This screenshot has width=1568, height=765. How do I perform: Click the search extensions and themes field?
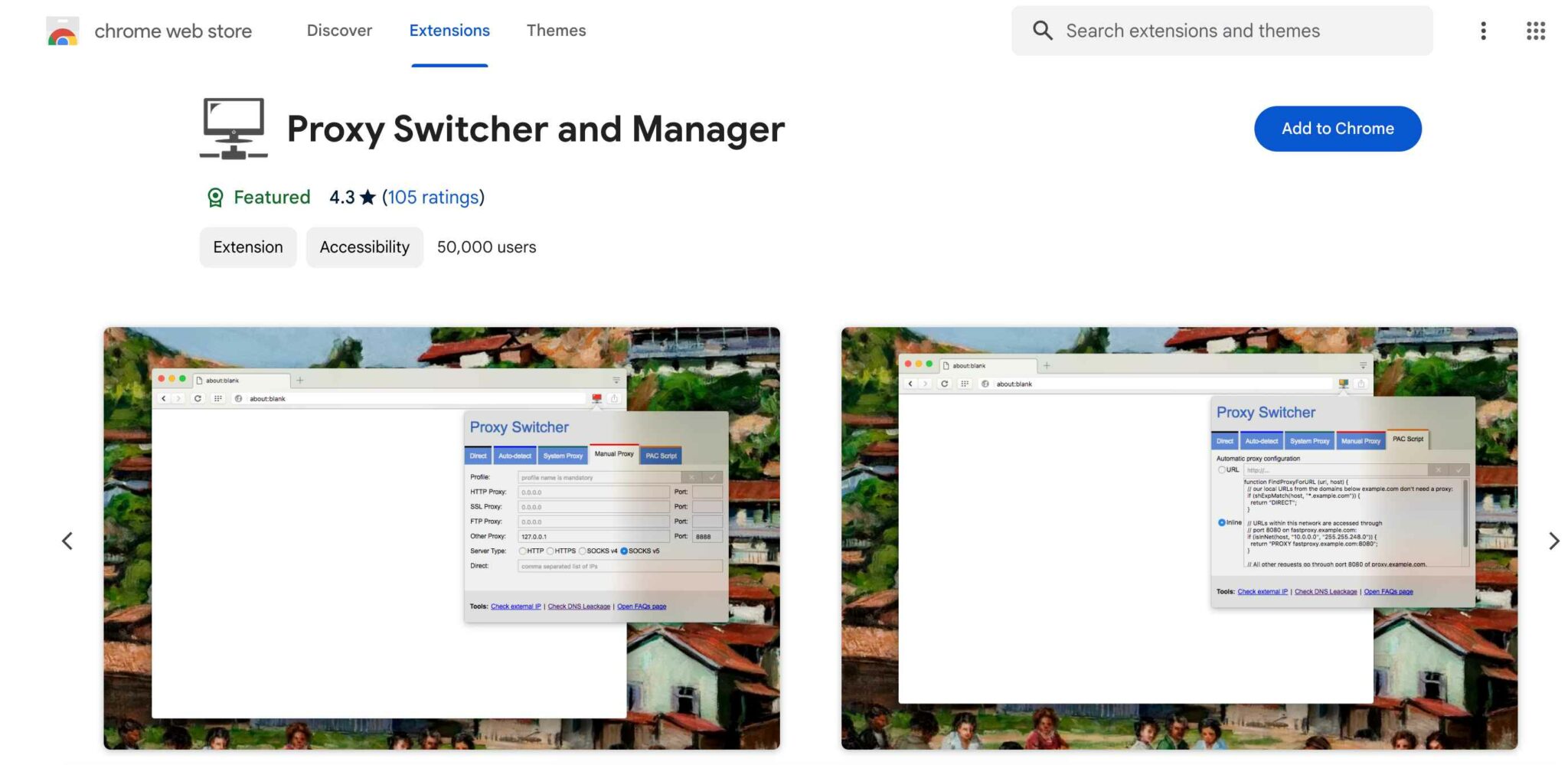[1225, 31]
